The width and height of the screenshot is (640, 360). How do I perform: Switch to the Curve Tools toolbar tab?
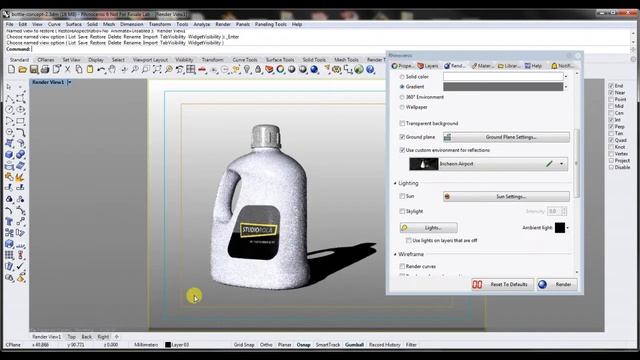point(245,60)
